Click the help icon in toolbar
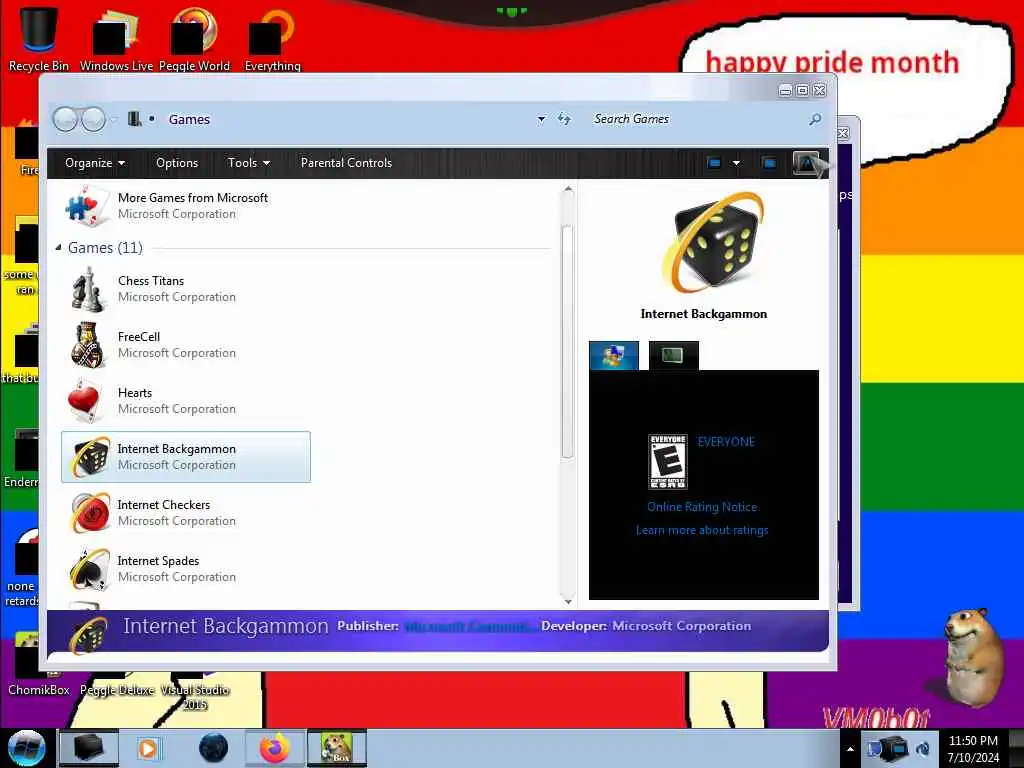Screen dimensions: 1024x768 tap(806, 163)
